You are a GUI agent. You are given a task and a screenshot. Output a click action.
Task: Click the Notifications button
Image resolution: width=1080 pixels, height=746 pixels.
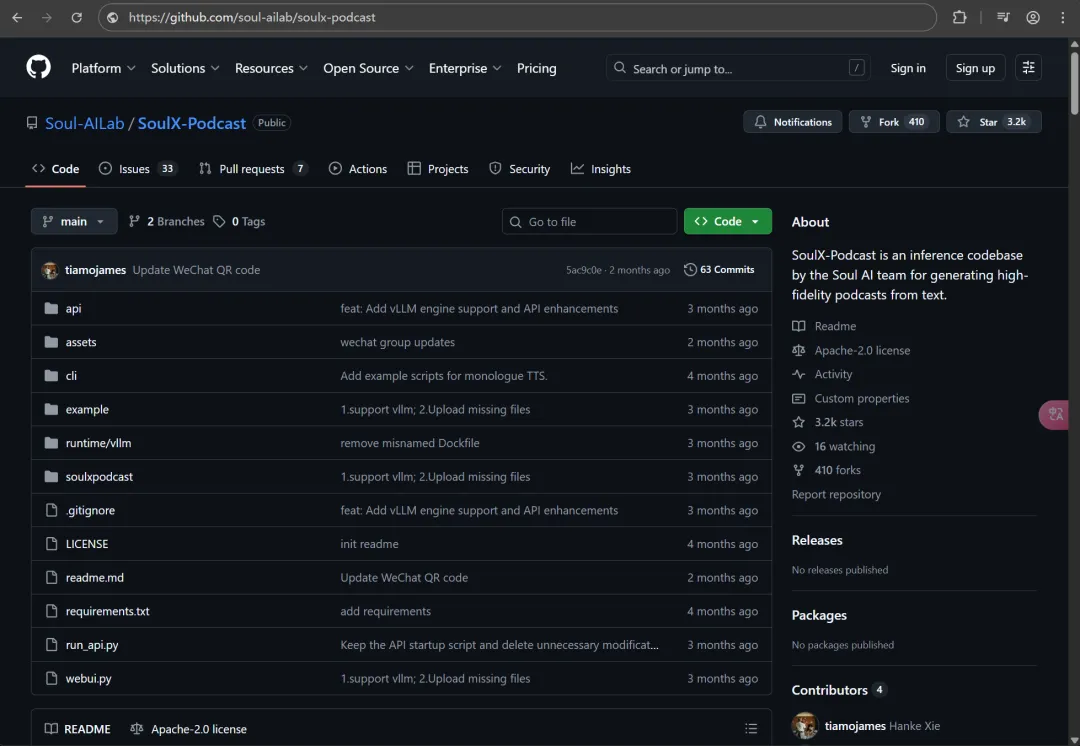pos(792,122)
